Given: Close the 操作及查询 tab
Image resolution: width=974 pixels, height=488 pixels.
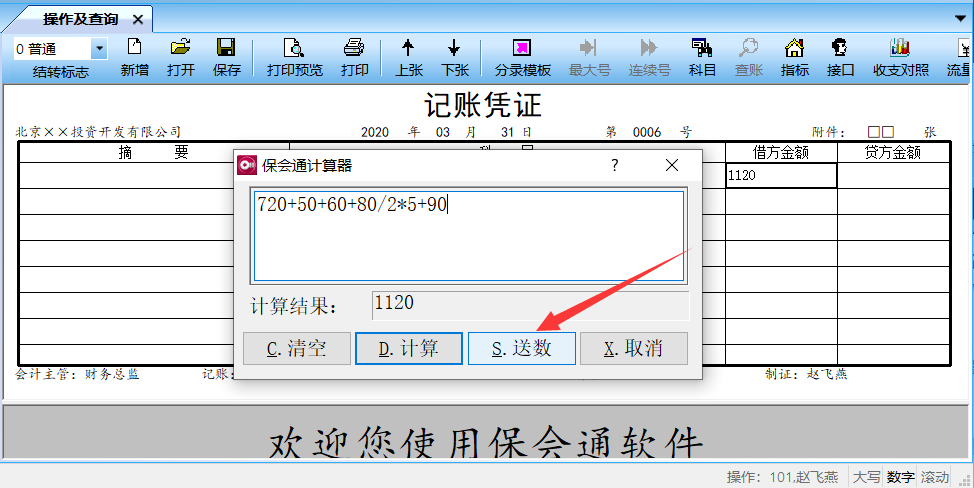Looking at the screenshot, I should coord(138,20).
